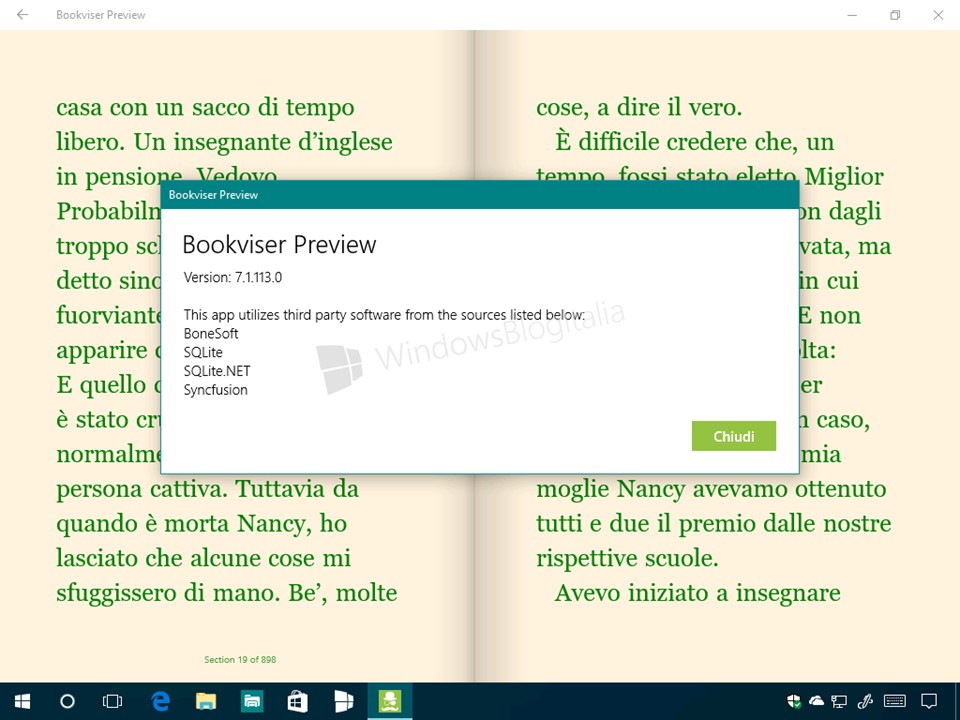The height and width of the screenshot is (720, 960).
Task: Minimize the Bookviser Preview window
Action: click(852, 15)
